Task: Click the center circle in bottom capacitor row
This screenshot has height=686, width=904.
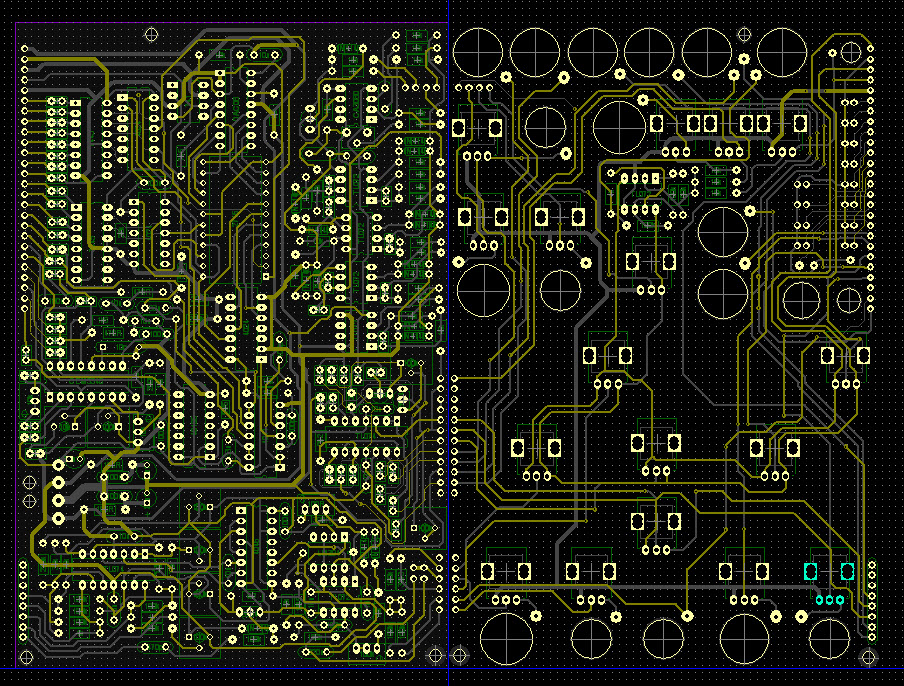Action: [x=664, y=638]
